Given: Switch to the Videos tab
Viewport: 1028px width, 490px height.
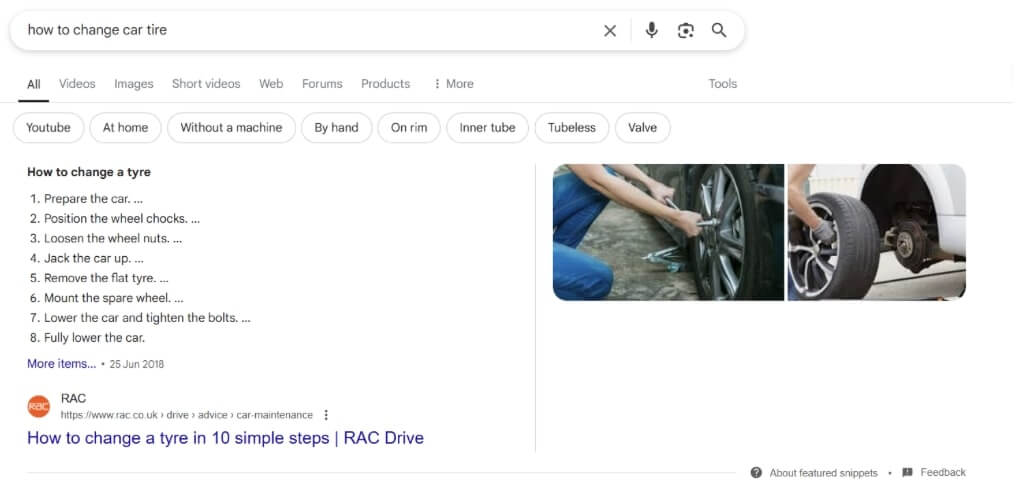Looking at the screenshot, I should [x=77, y=84].
